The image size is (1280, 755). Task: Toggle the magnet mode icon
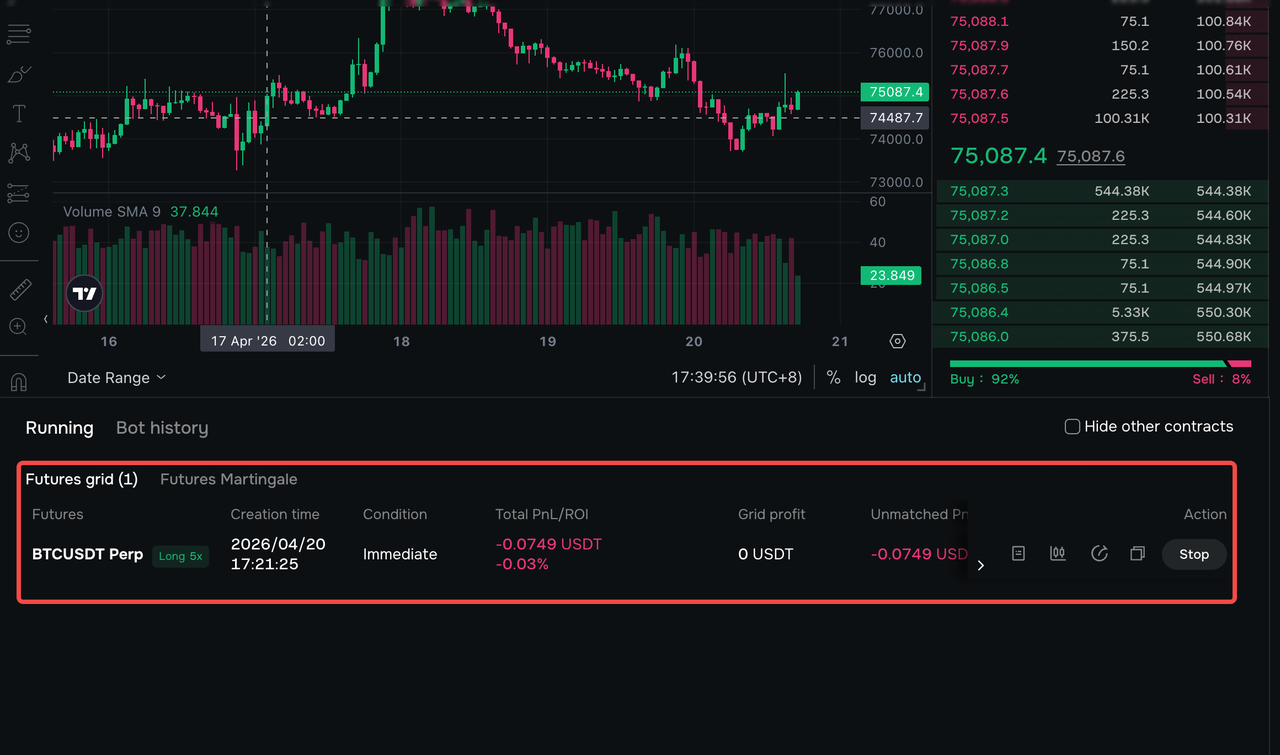[18, 382]
